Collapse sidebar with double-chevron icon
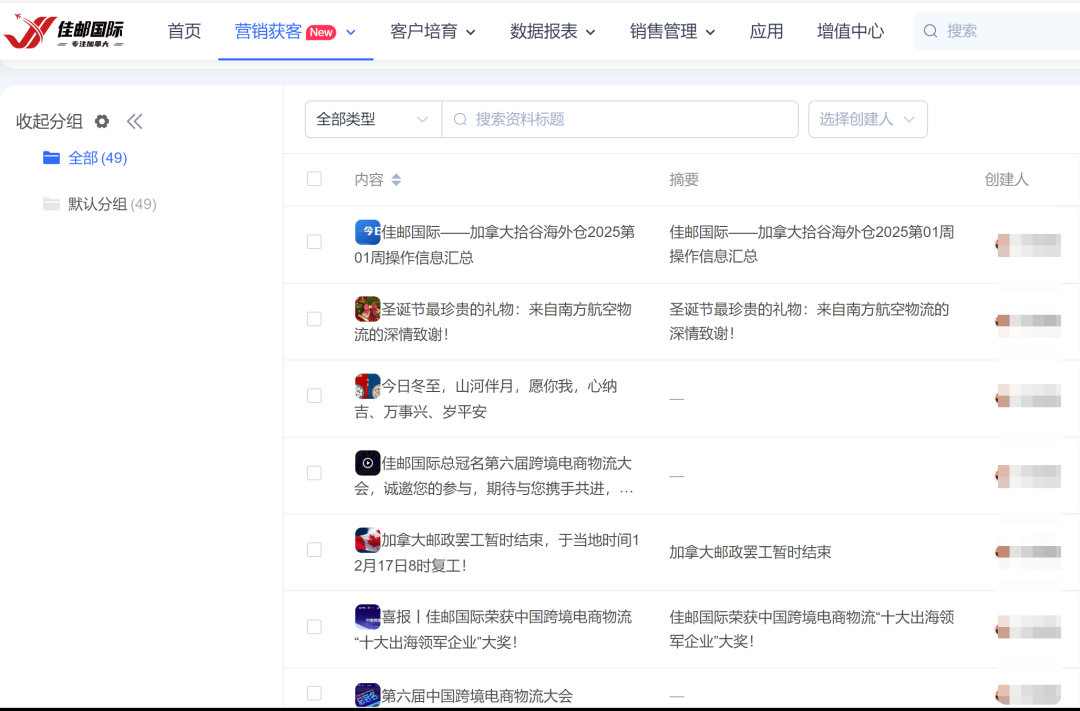Viewport: 1080px width, 711px height. pyautogui.click(x=135, y=121)
